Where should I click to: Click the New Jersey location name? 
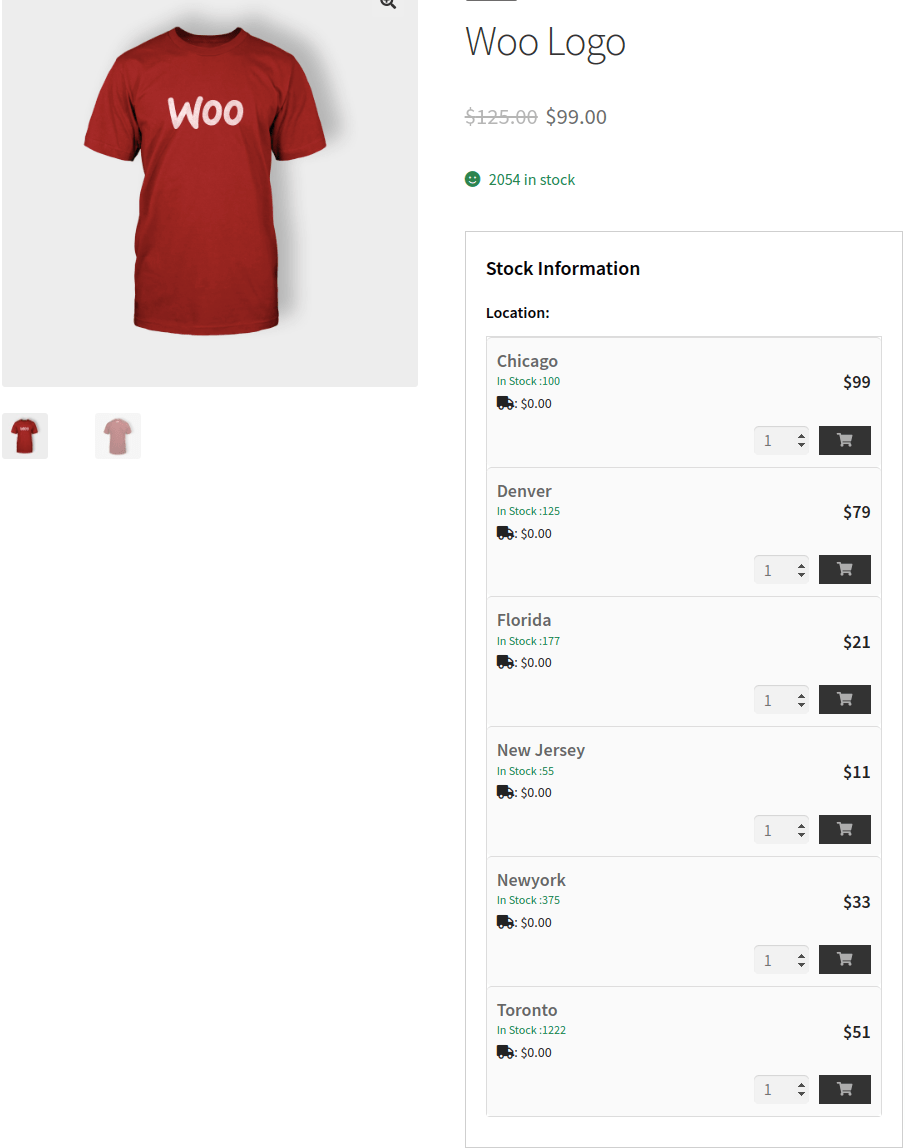(x=541, y=750)
